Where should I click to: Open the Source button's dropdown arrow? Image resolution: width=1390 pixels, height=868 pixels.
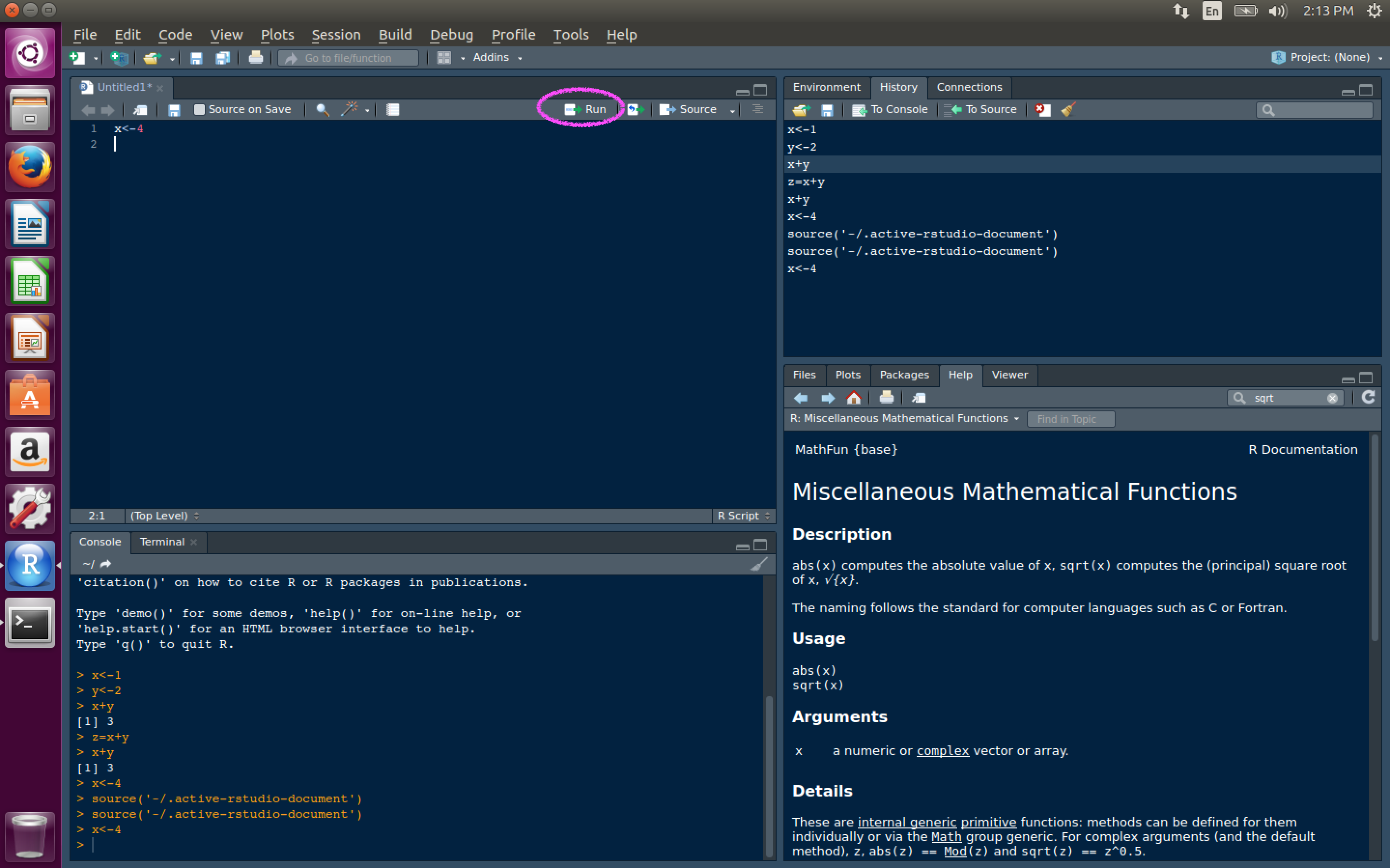coord(732,110)
